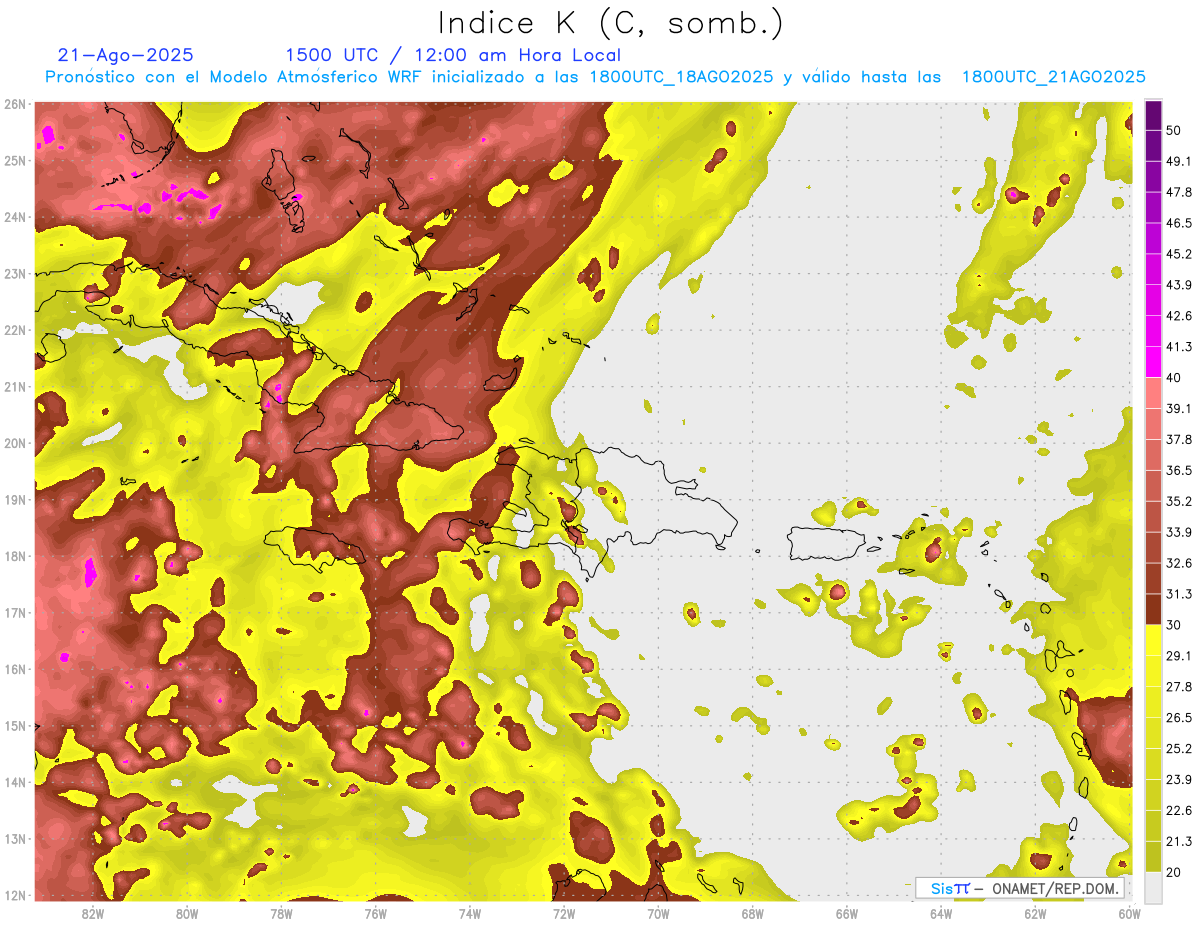Click the title "Indice K (C, somb.)"
Viewport: 1200px width, 927px height.
coord(611,23)
